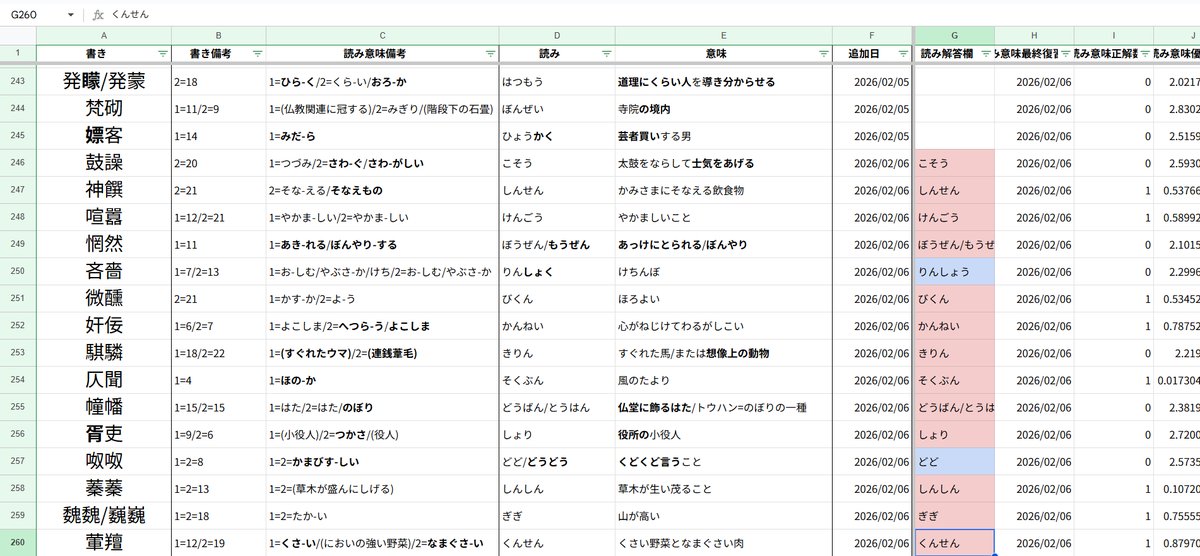The width and height of the screenshot is (1200, 556).
Task: Click note cell 1=ほの-か
Action: 382,381
